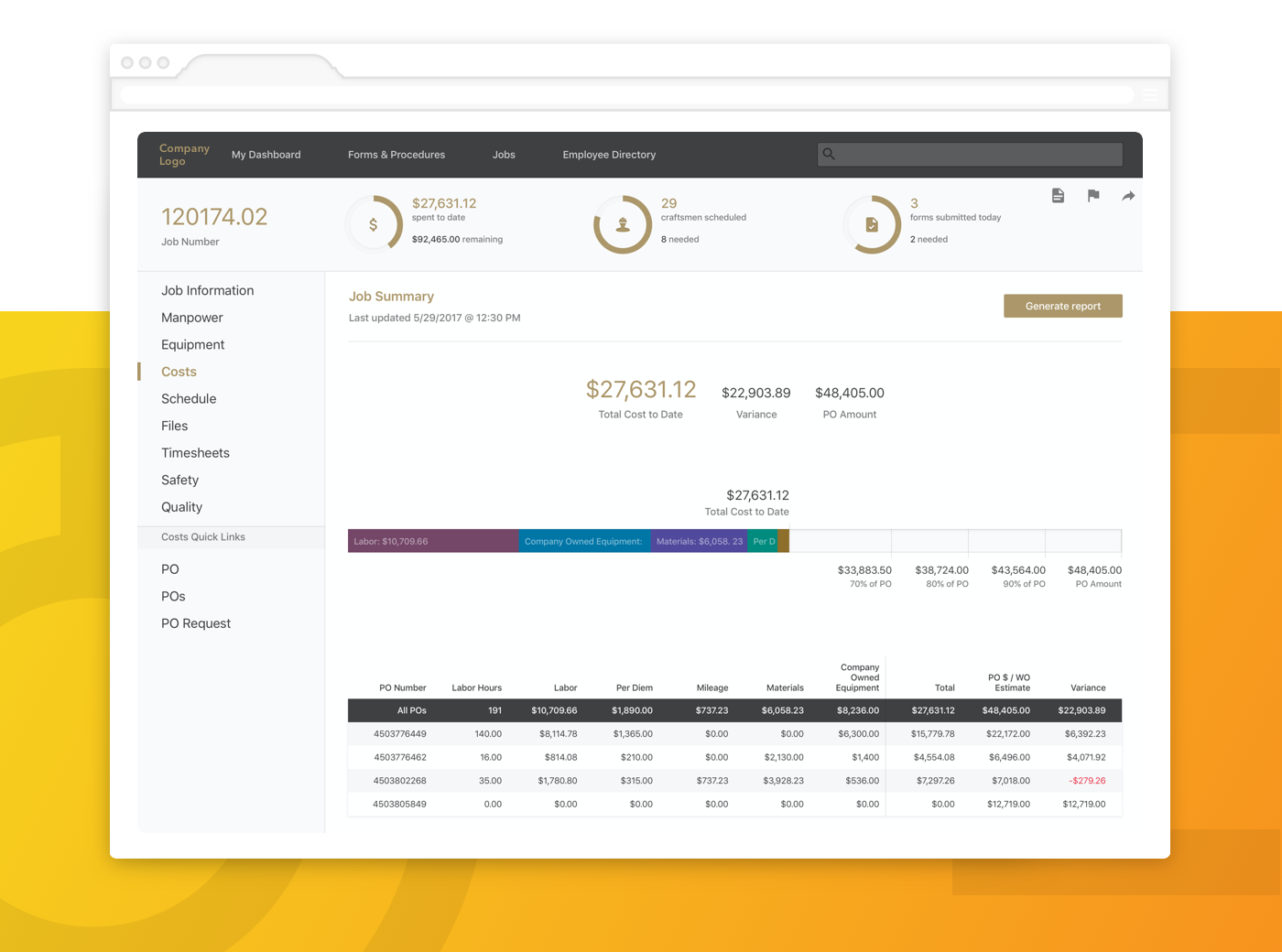Select Quality in sidebar
The height and width of the screenshot is (952, 1282).
coord(181,506)
